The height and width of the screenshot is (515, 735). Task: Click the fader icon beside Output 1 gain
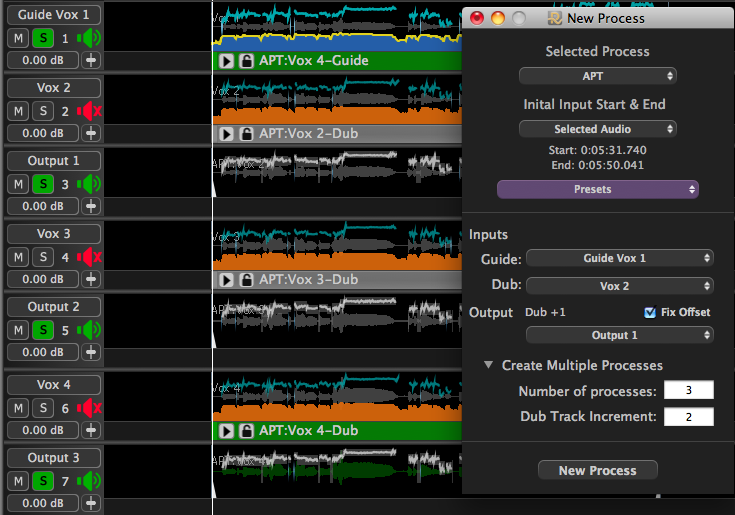click(x=92, y=206)
